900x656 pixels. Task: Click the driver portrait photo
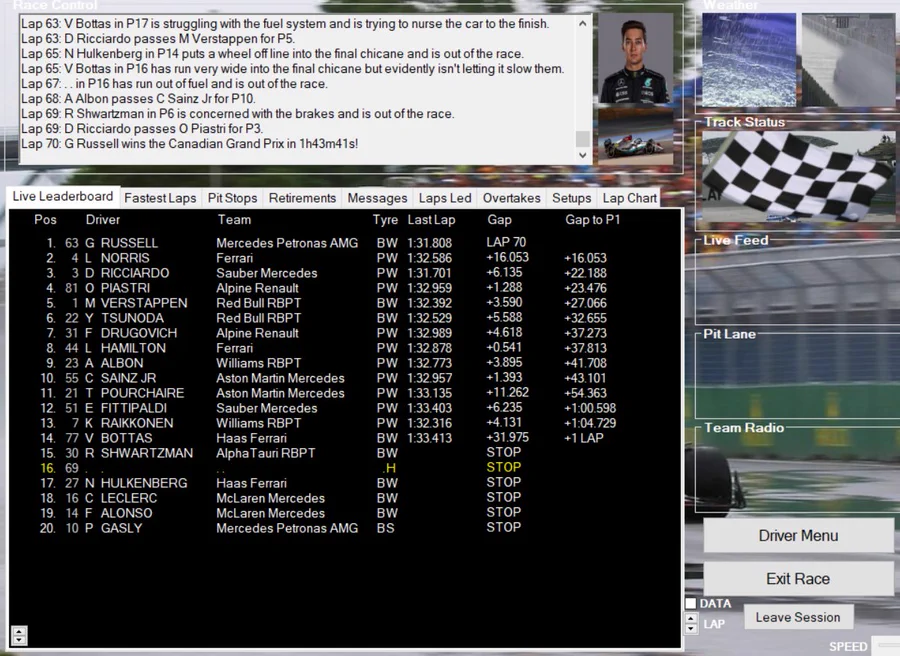coord(635,59)
